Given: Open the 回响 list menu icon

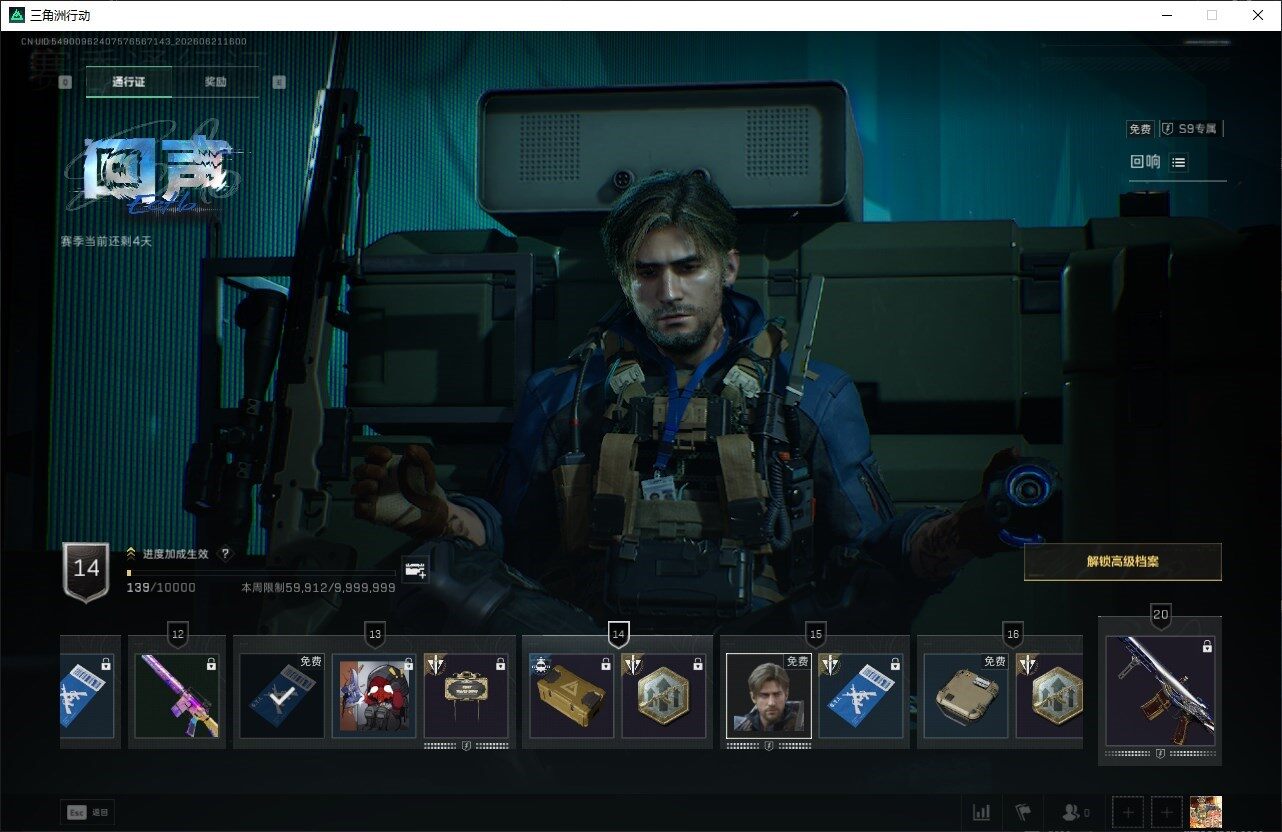Looking at the screenshot, I should click(1178, 162).
